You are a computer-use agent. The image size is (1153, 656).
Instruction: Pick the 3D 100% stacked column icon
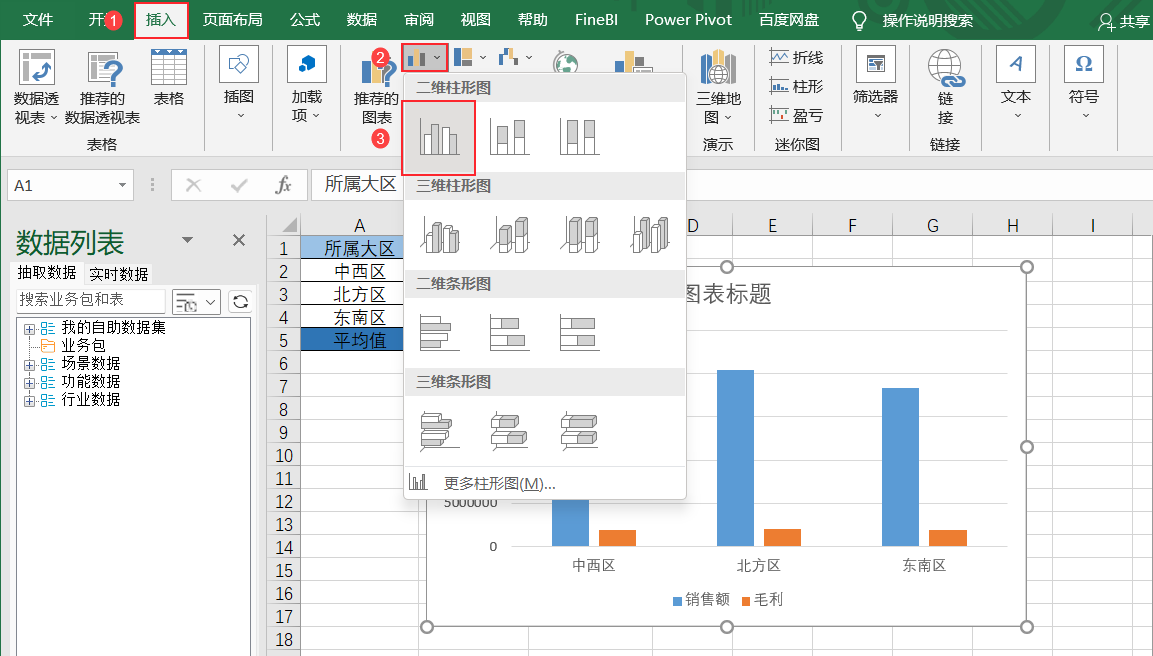point(579,235)
